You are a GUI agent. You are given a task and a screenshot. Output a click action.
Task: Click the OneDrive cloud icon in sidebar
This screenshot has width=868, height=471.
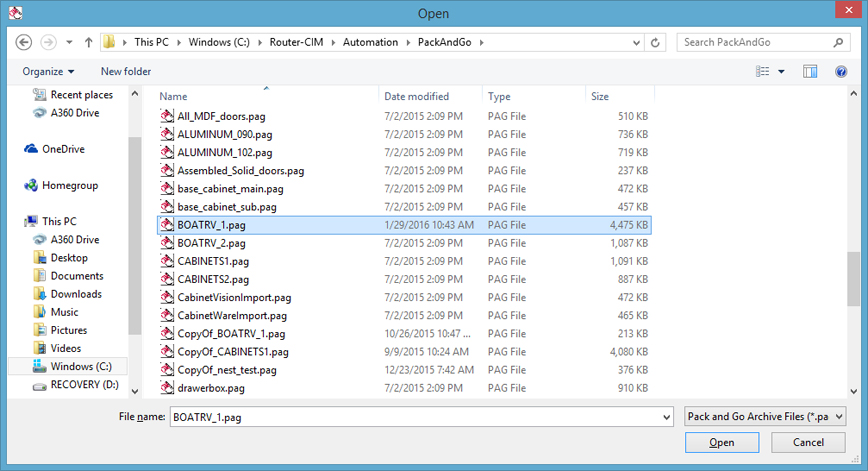[x=32, y=149]
